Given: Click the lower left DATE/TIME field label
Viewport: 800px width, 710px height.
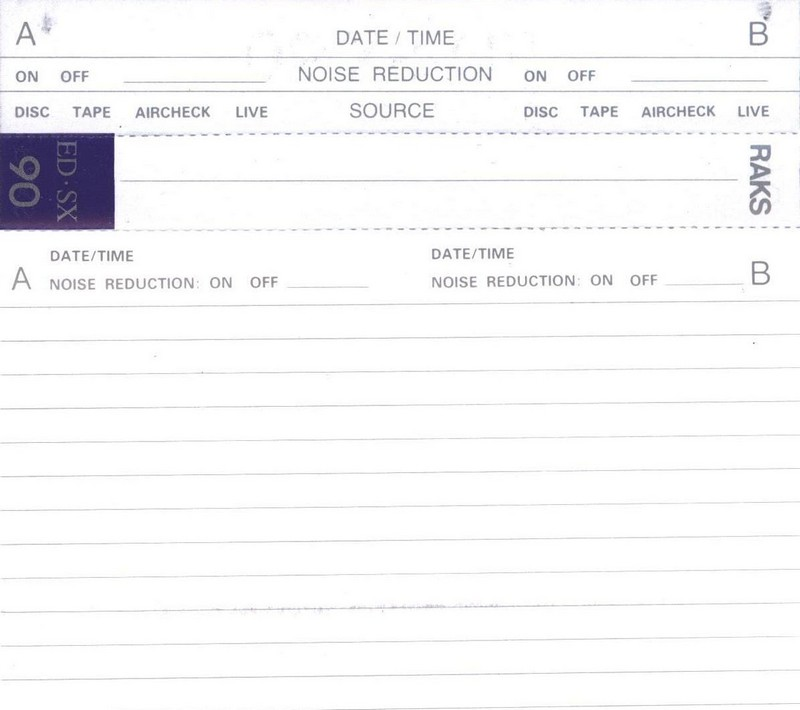Looking at the screenshot, I should click(91, 256).
